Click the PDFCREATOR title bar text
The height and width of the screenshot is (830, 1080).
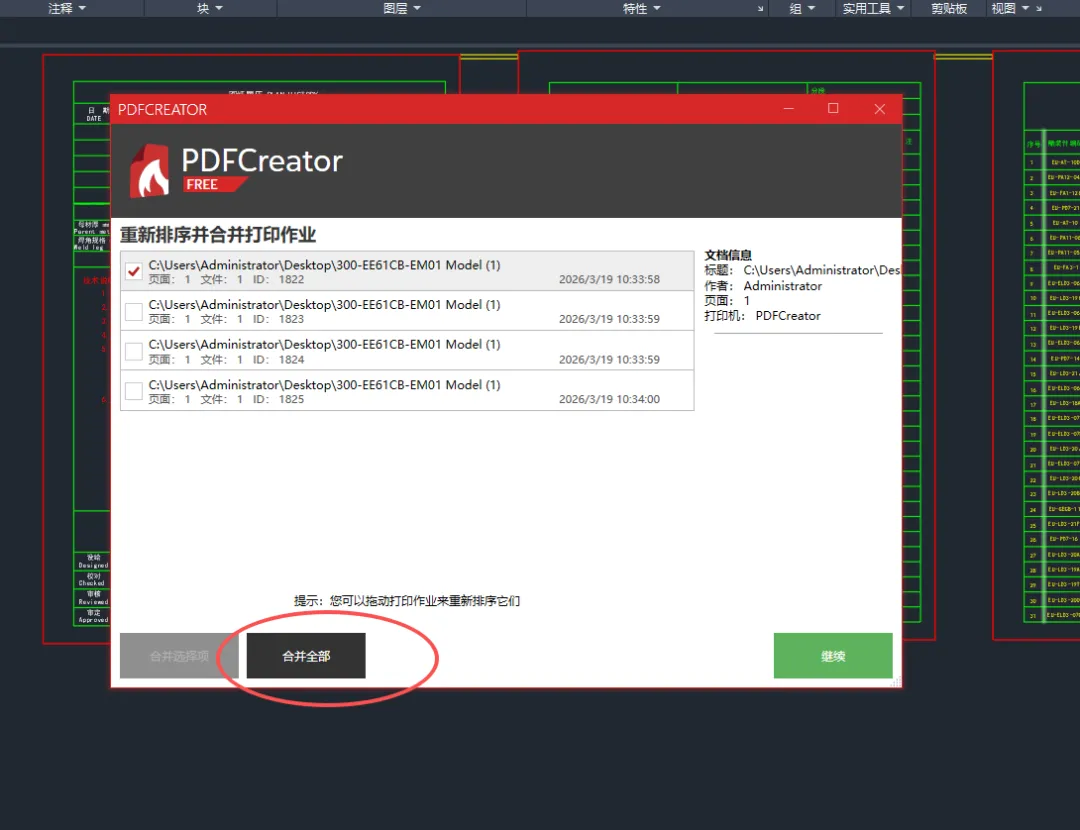coord(162,110)
